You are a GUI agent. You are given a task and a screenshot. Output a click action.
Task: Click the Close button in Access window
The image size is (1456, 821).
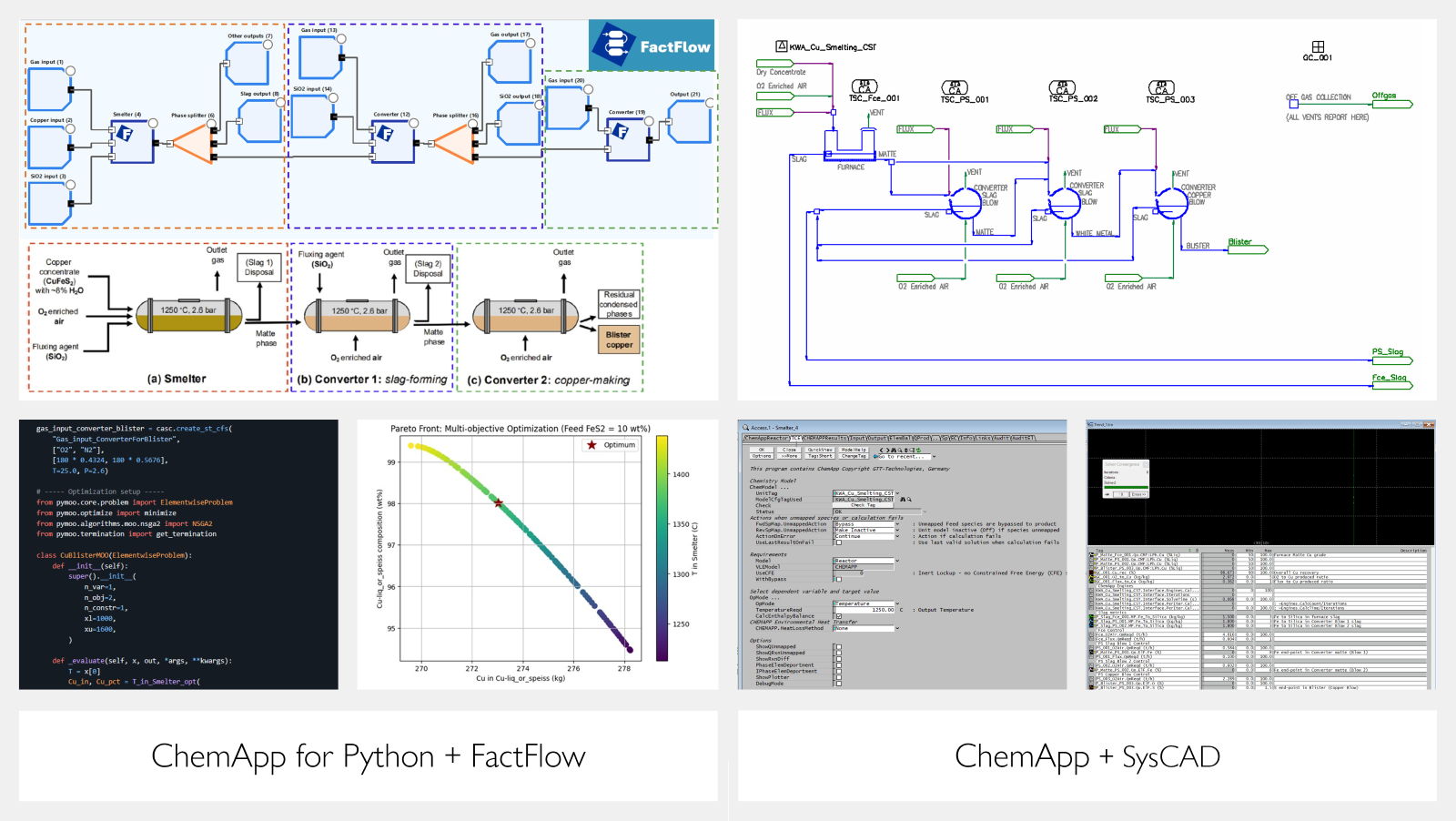(x=789, y=450)
